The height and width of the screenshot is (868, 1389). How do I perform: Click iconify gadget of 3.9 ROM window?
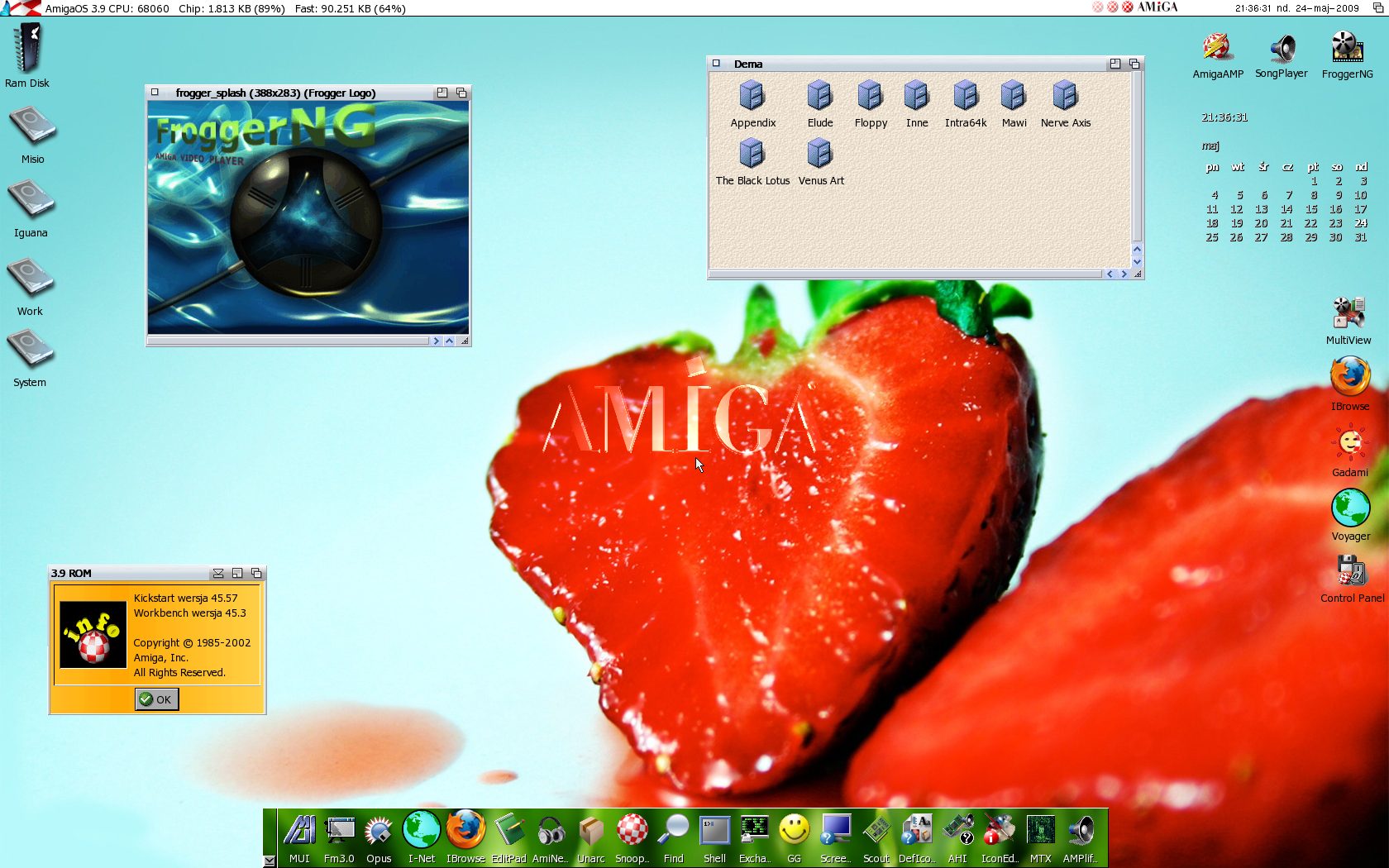pyautogui.click(x=217, y=573)
